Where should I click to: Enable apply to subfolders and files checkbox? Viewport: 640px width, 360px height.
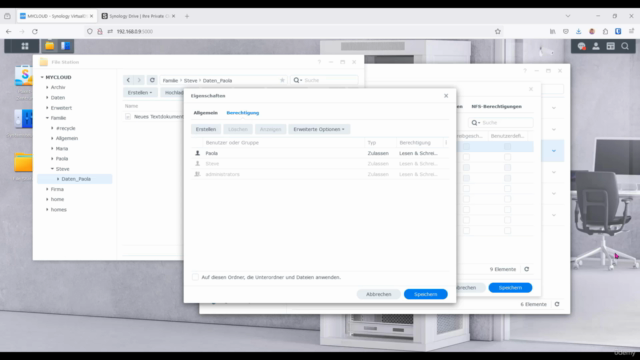click(x=196, y=277)
